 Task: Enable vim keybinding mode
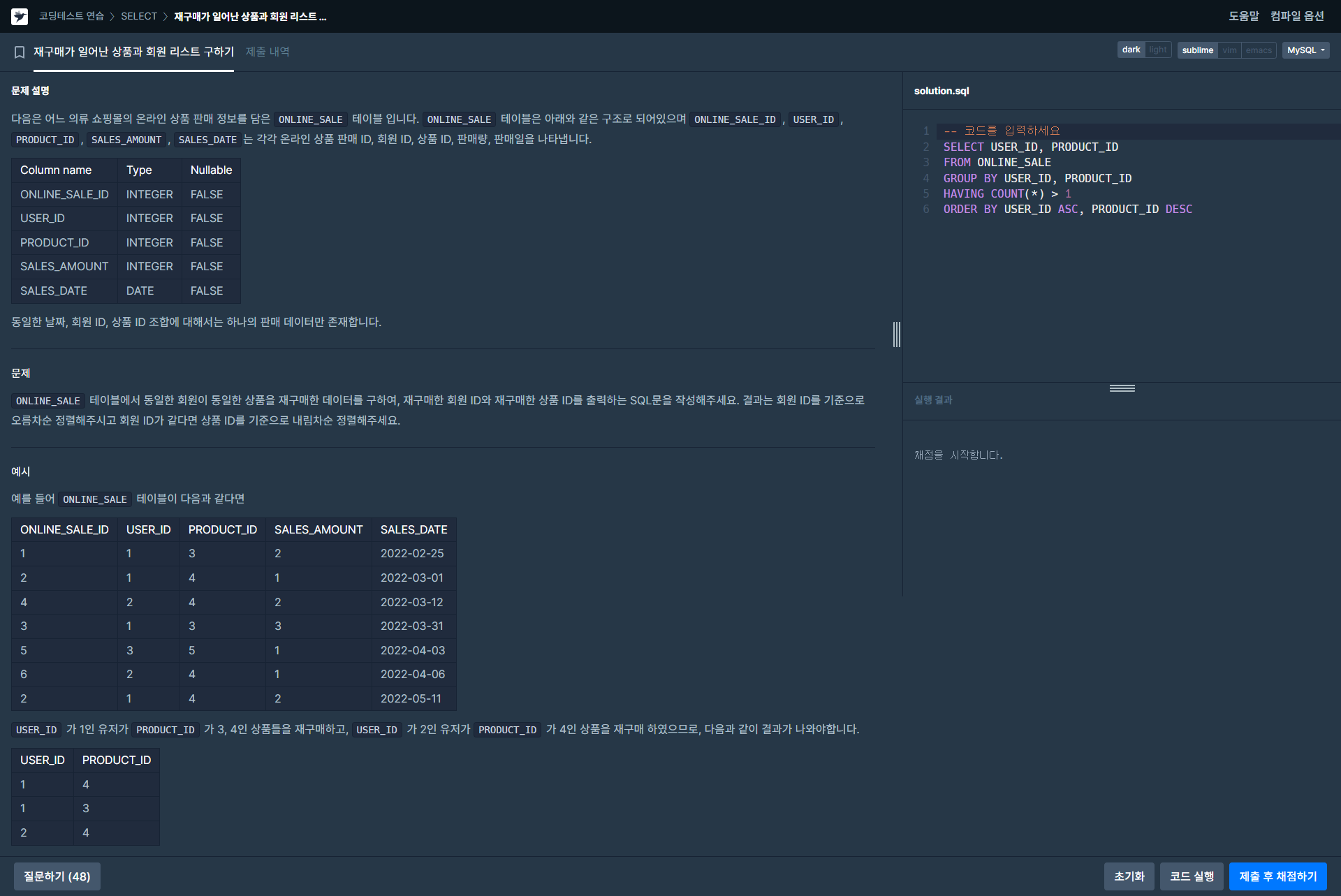point(1229,50)
